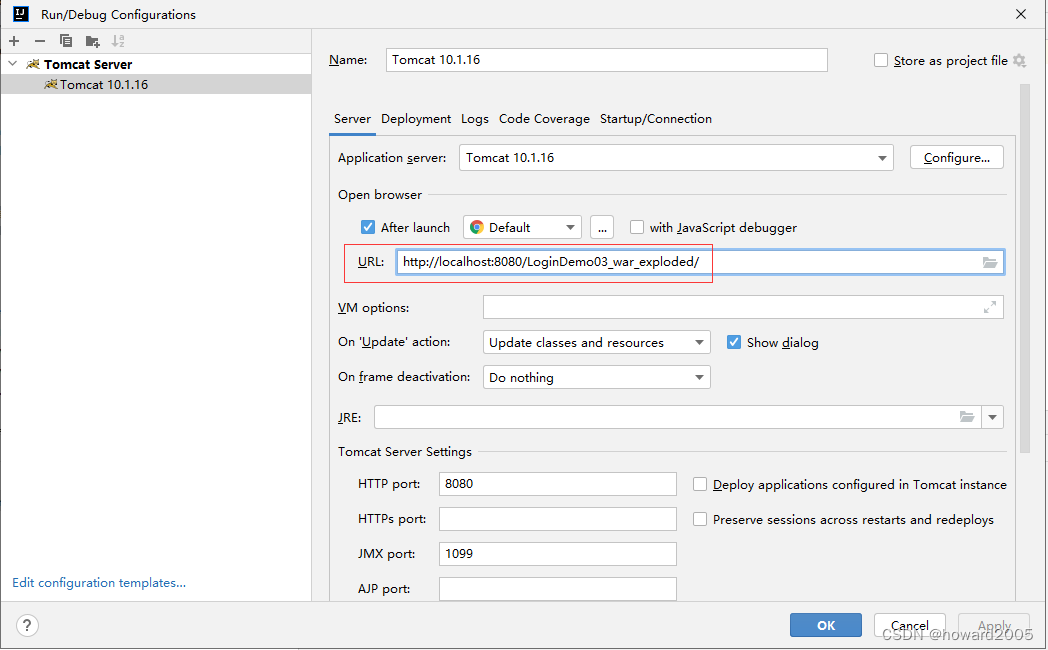Uncheck After launch checkbox
The width and height of the screenshot is (1048, 650).
(x=368, y=227)
